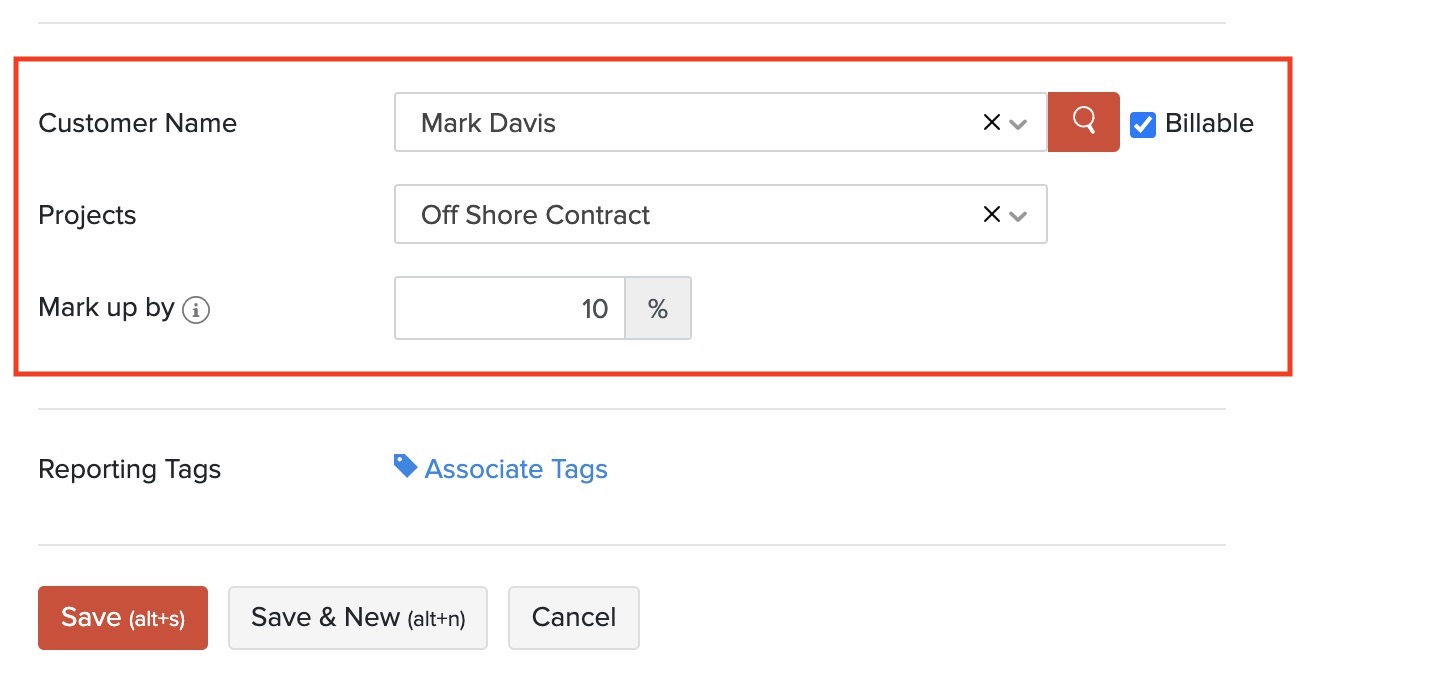Open the Associate Tags link
Screen dimensions: 1430x694
point(516,469)
